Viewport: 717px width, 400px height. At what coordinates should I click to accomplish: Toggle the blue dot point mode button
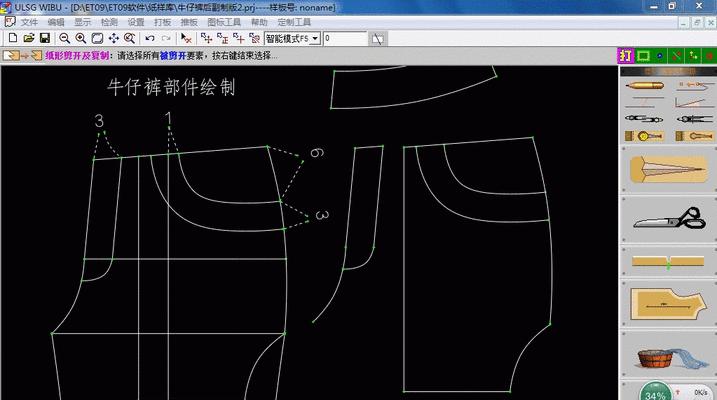659,56
